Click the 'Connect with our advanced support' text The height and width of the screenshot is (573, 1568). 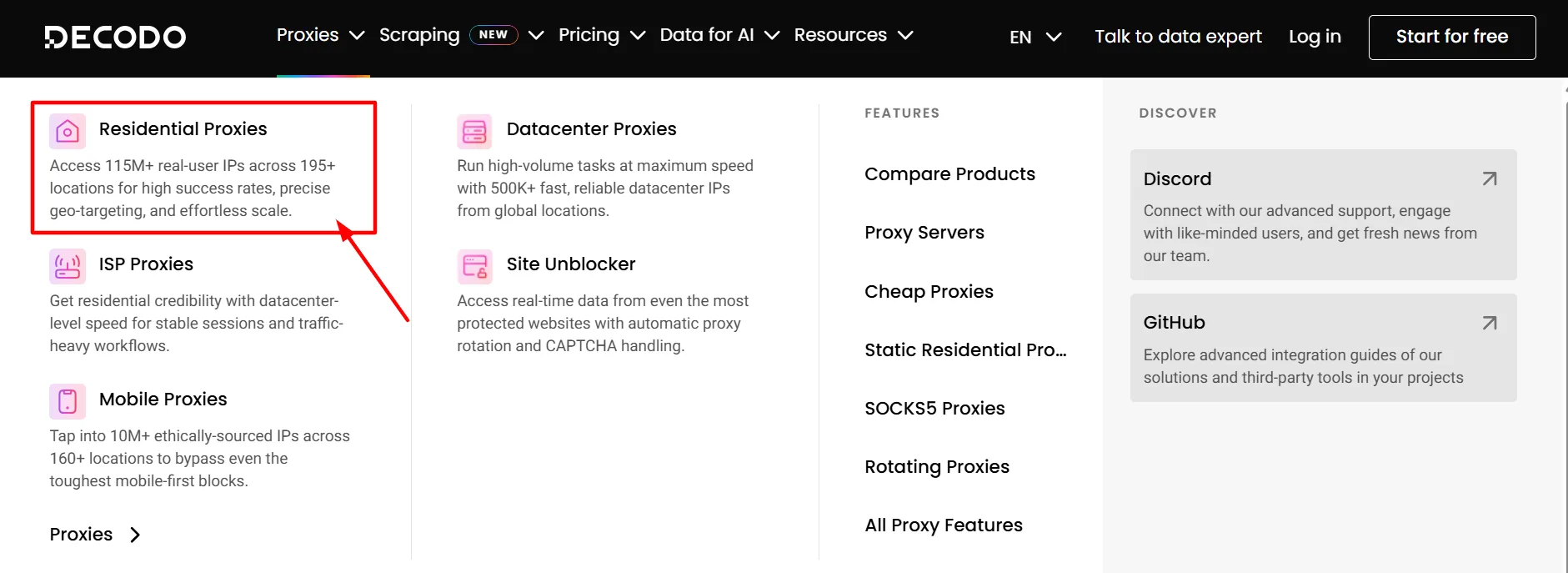[1310, 234]
